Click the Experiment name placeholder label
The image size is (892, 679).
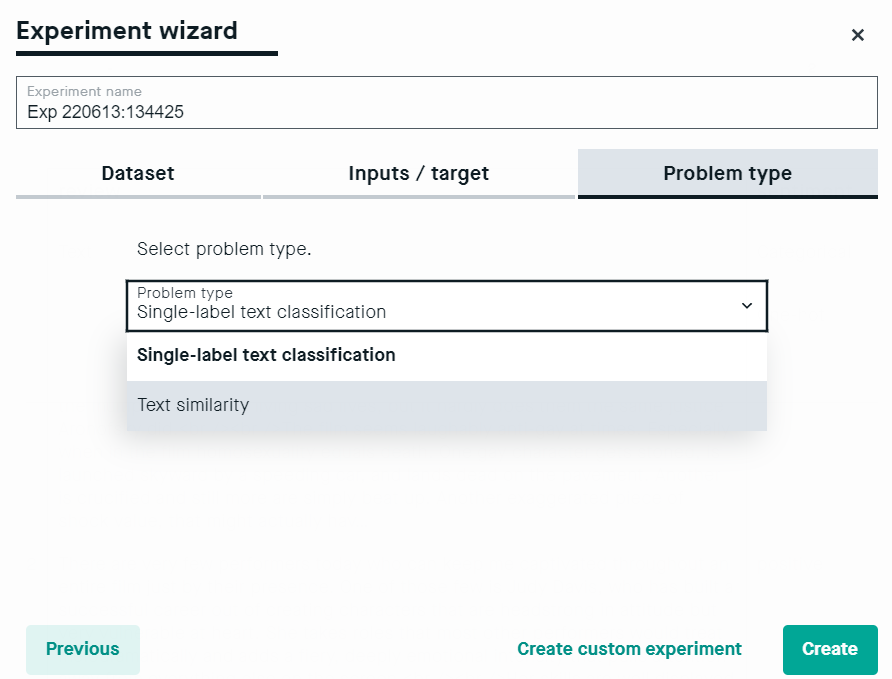pos(84,92)
